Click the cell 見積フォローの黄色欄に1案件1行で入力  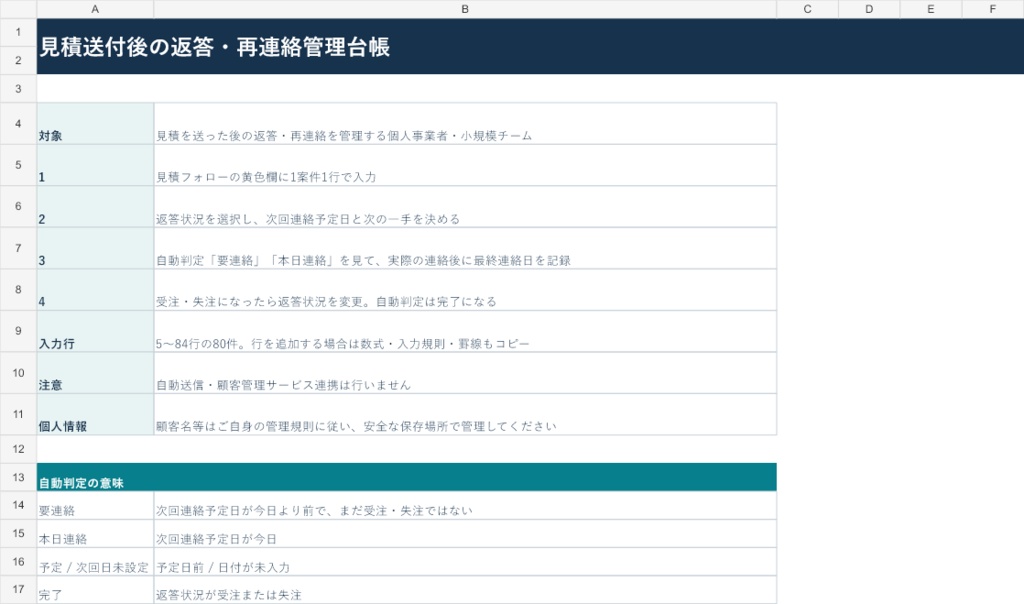(465, 165)
